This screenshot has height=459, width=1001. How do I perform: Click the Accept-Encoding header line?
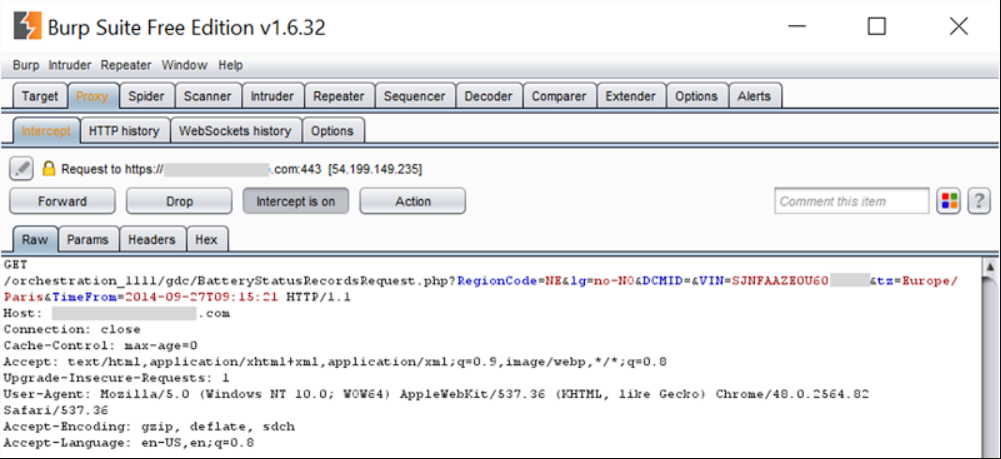[149, 426]
